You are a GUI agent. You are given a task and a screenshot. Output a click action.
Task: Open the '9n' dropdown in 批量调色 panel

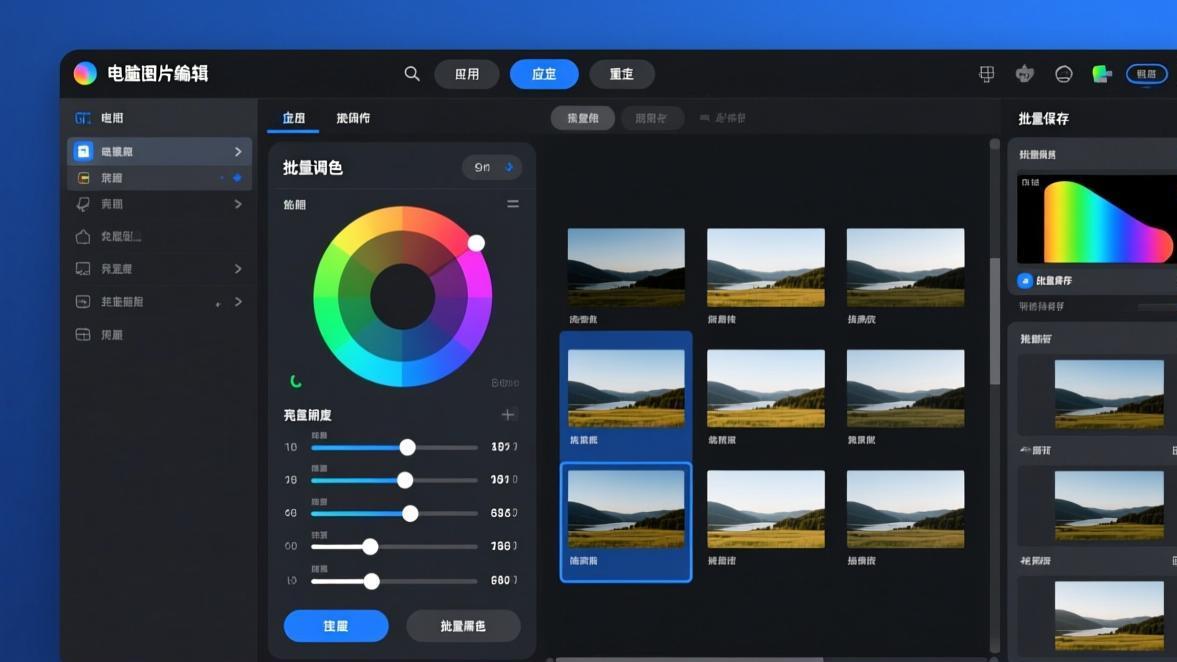point(492,167)
